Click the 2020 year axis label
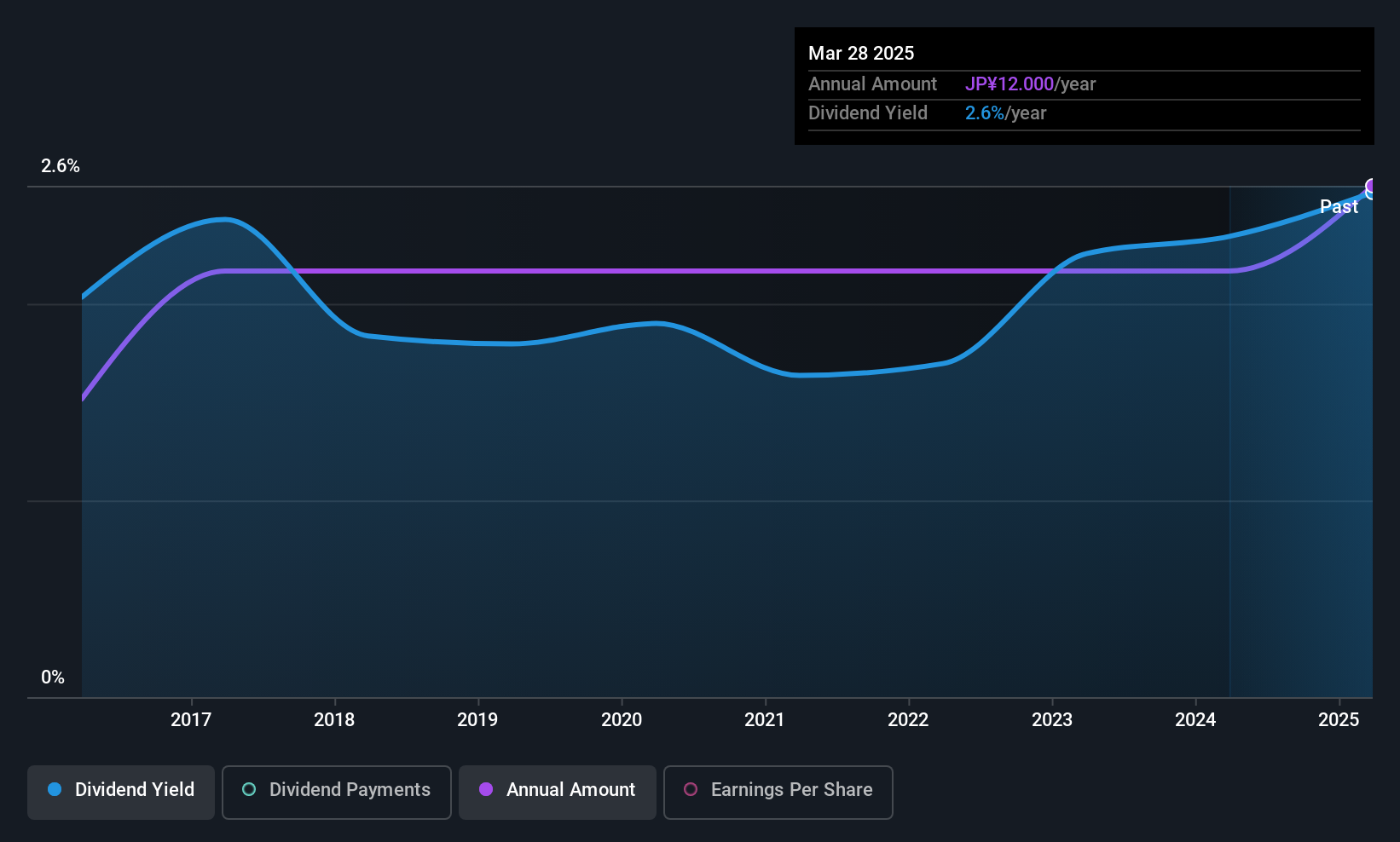 pos(622,719)
